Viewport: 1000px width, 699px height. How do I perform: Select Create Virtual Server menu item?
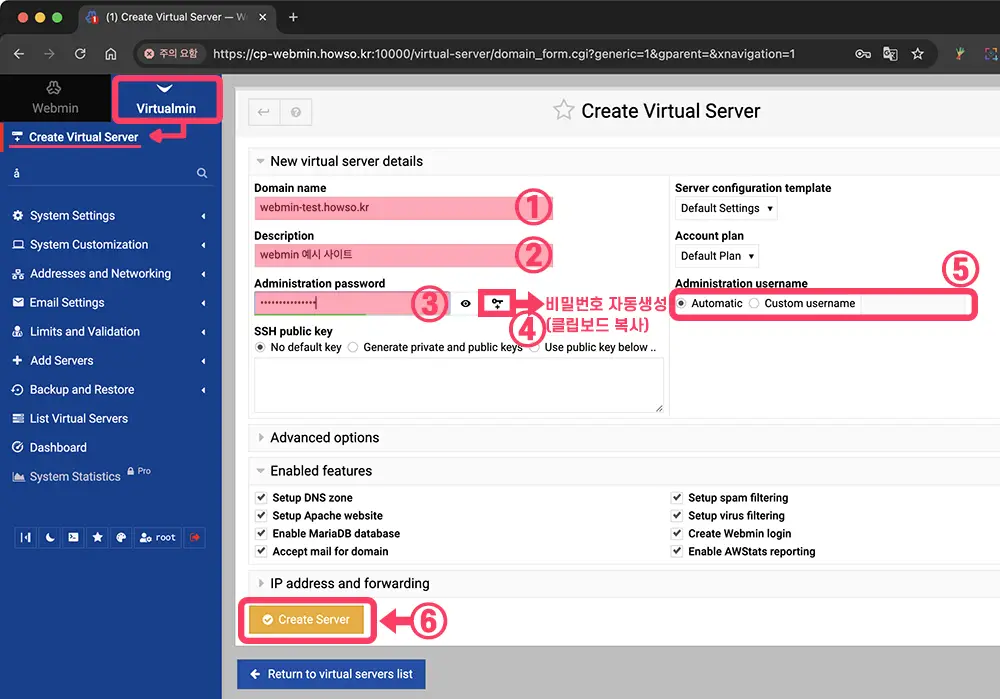tap(84, 137)
